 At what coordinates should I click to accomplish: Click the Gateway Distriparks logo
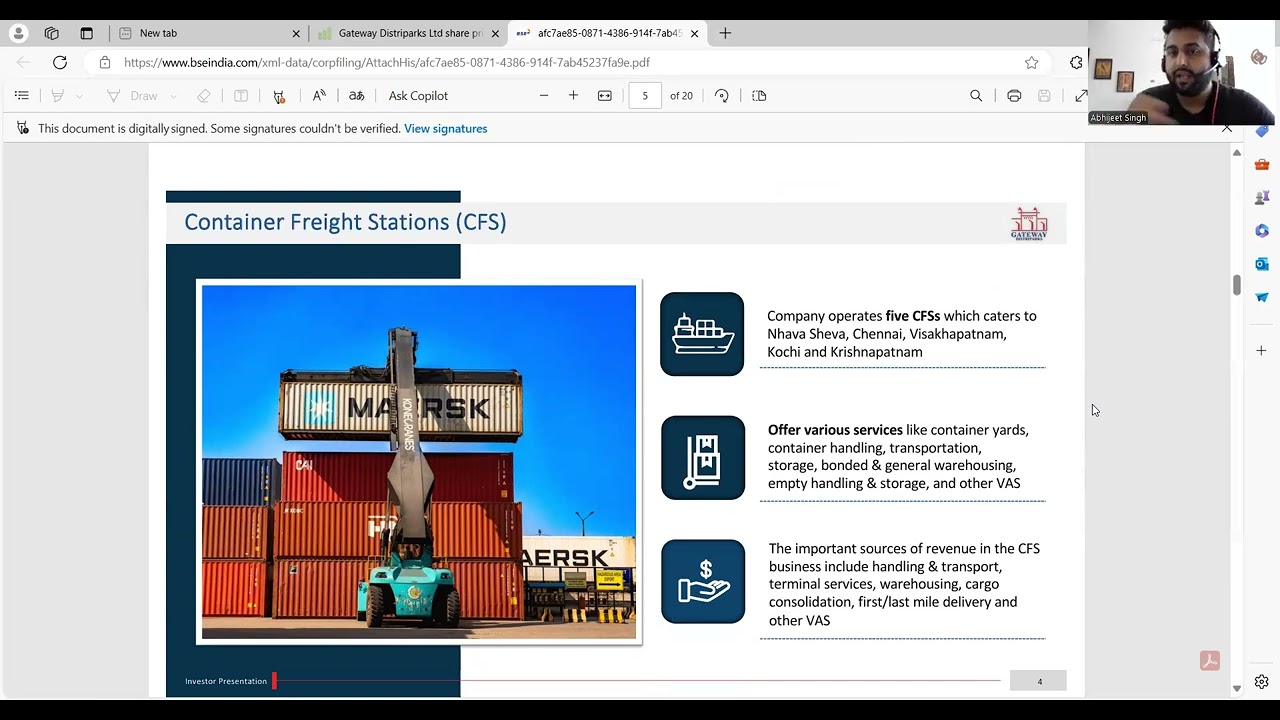click(x=1029, y=223)
